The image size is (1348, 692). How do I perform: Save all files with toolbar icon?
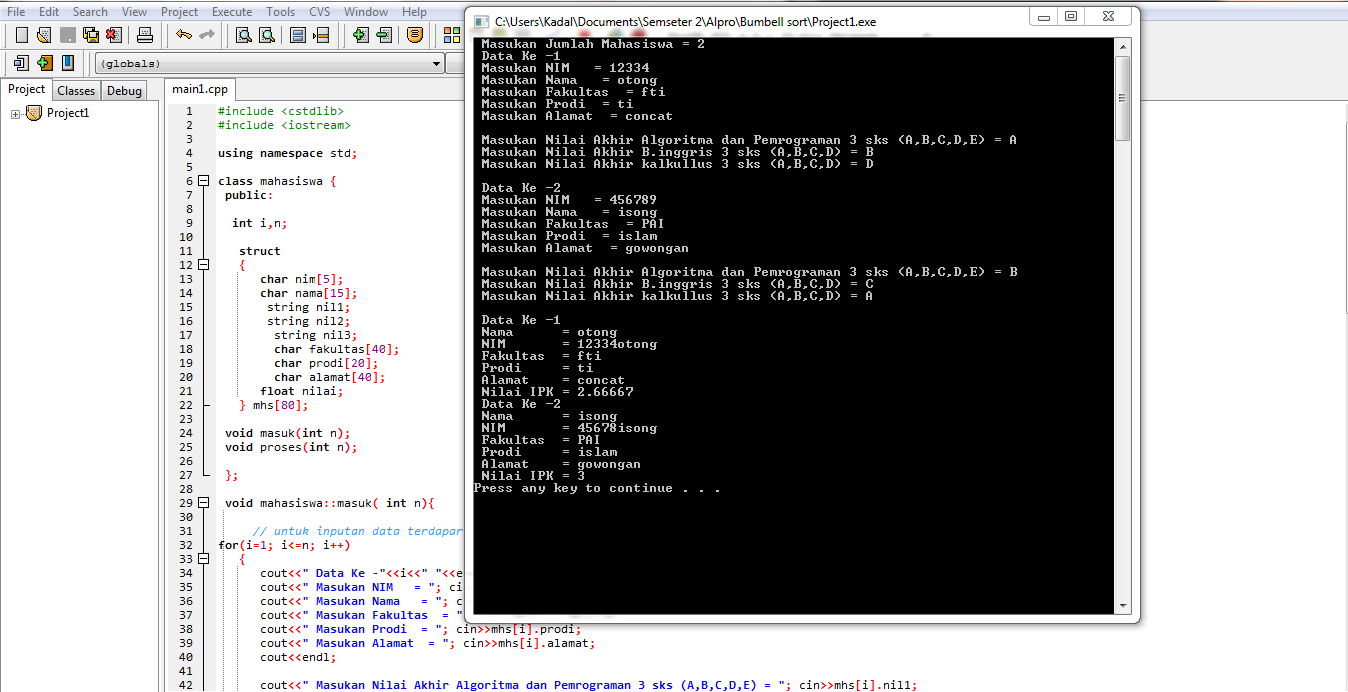coord(91,35)
